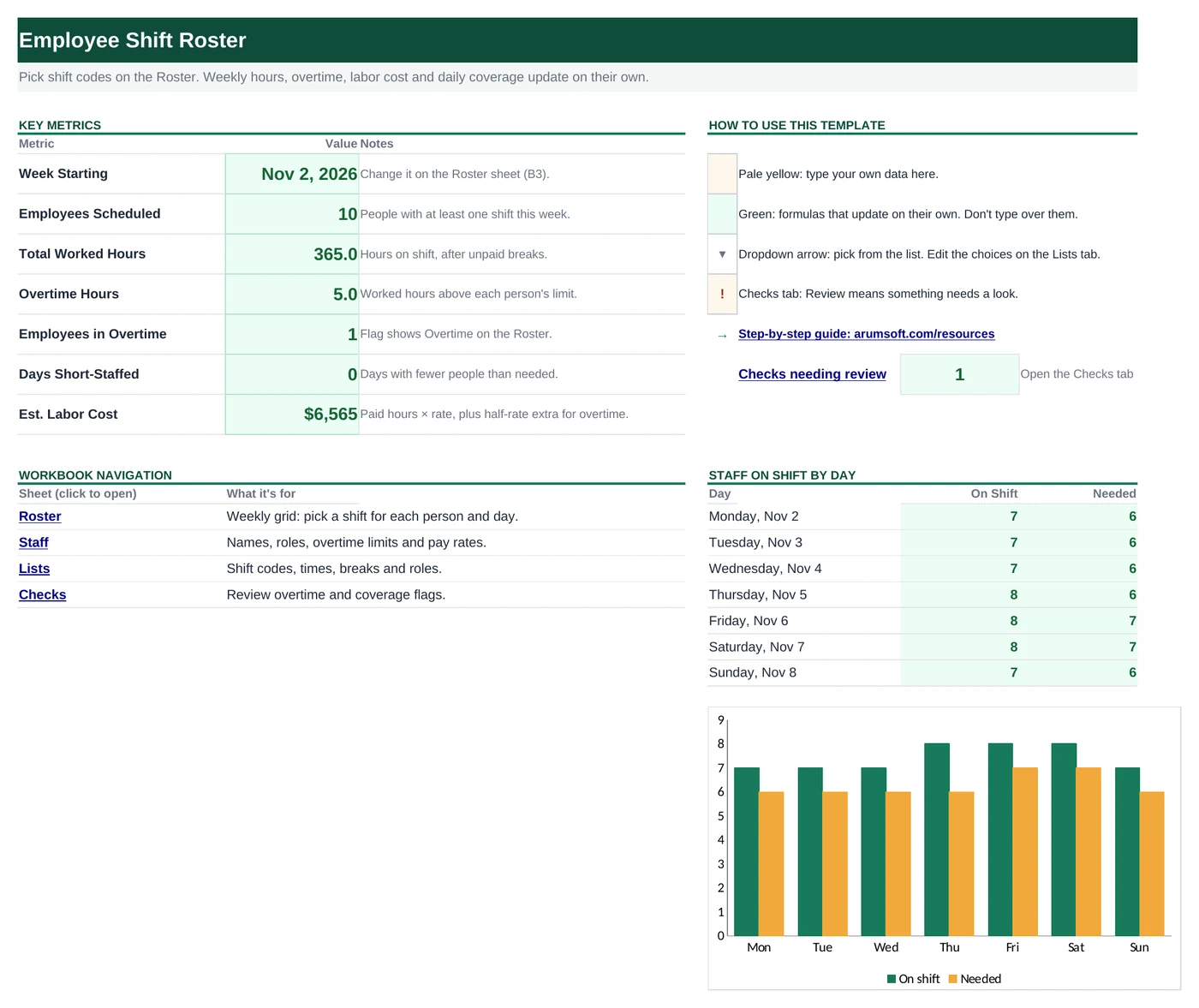Click the orange exclamation mark cell
This screenshot has height=1008, width=1199.
point(722,294)
